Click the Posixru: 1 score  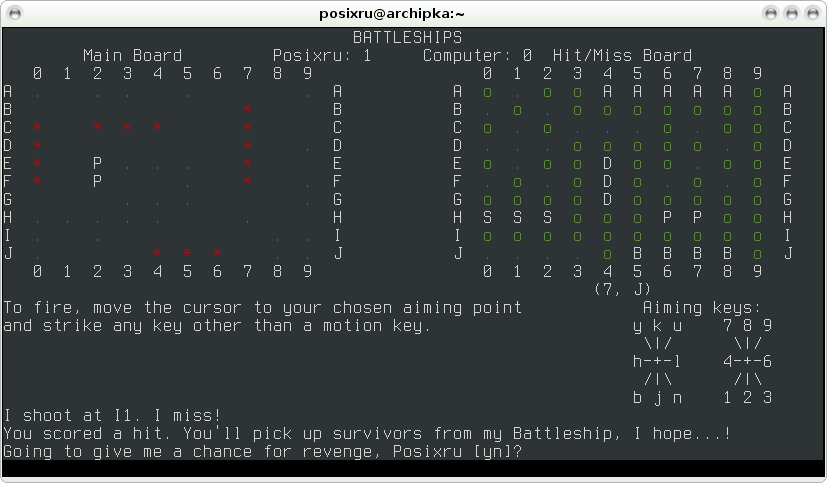pyautogui.click(x=322, y=55)
